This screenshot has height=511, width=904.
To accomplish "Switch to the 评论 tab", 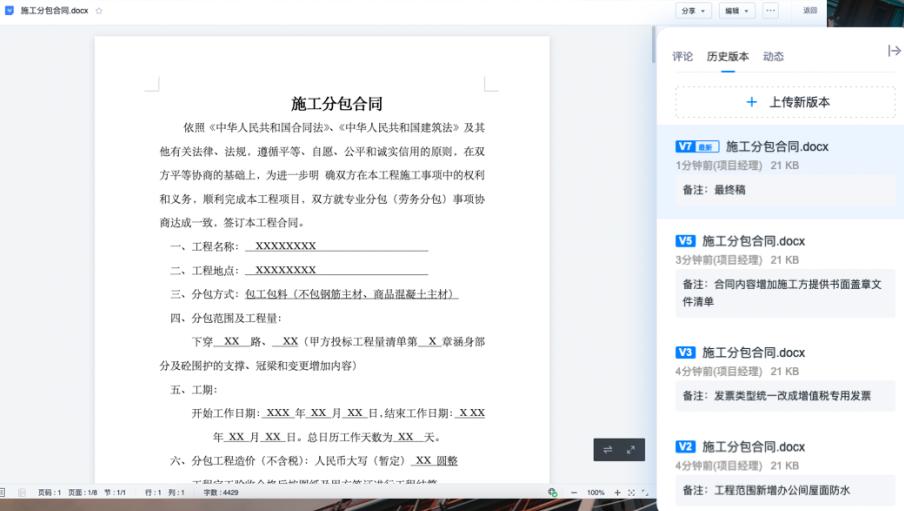I will [682, 57].
